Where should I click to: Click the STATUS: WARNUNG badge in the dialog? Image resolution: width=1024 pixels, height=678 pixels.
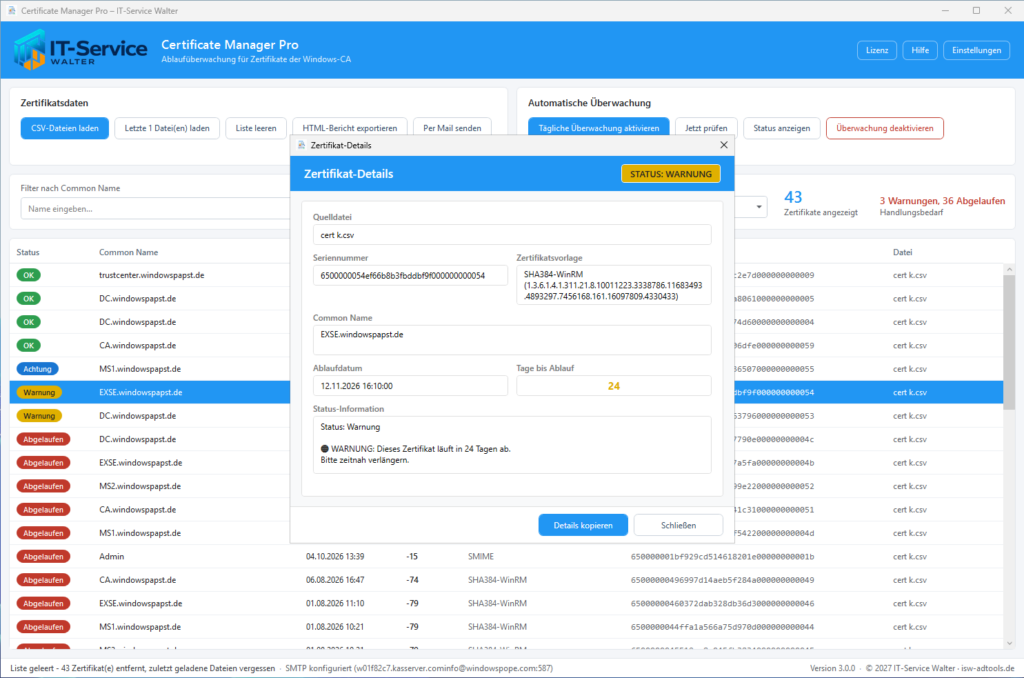click(671, 174)
